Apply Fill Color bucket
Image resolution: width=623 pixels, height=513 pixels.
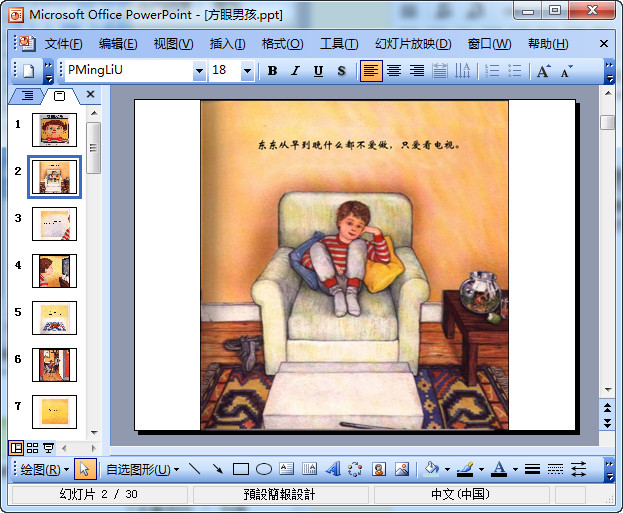432,469
